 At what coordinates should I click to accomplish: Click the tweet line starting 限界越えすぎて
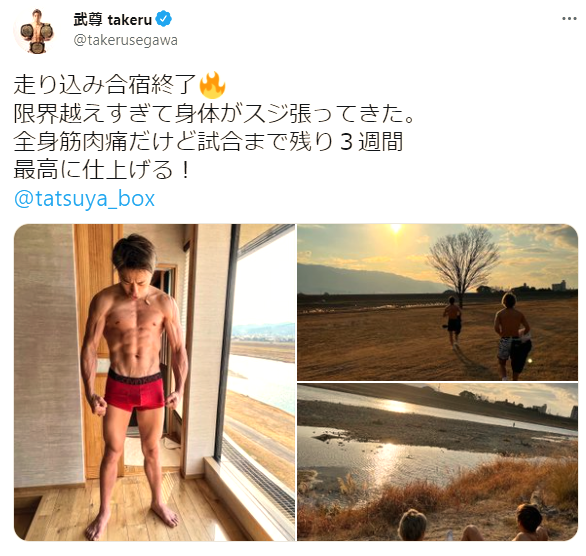pos(215,113)
